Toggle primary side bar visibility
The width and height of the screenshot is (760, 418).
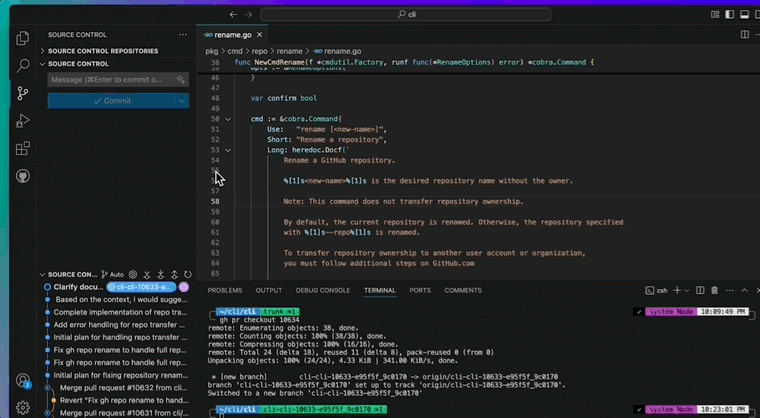729,15
